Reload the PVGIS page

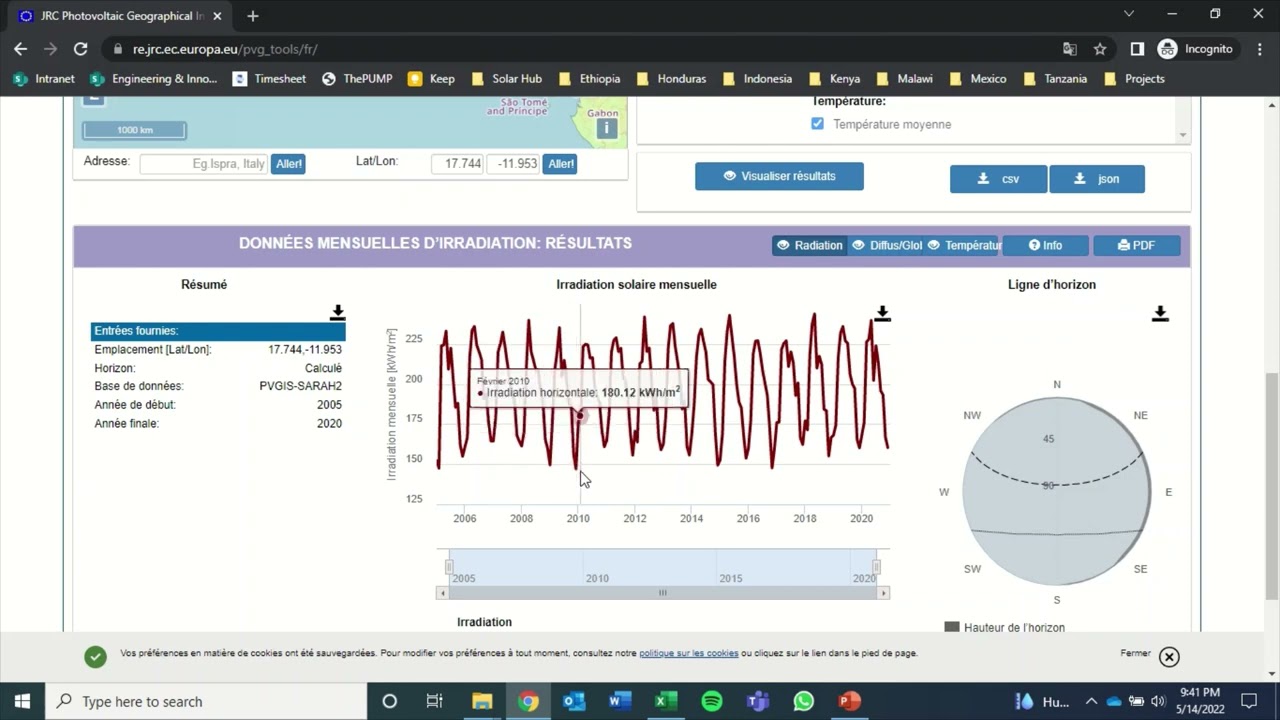(x=80, y=49)
